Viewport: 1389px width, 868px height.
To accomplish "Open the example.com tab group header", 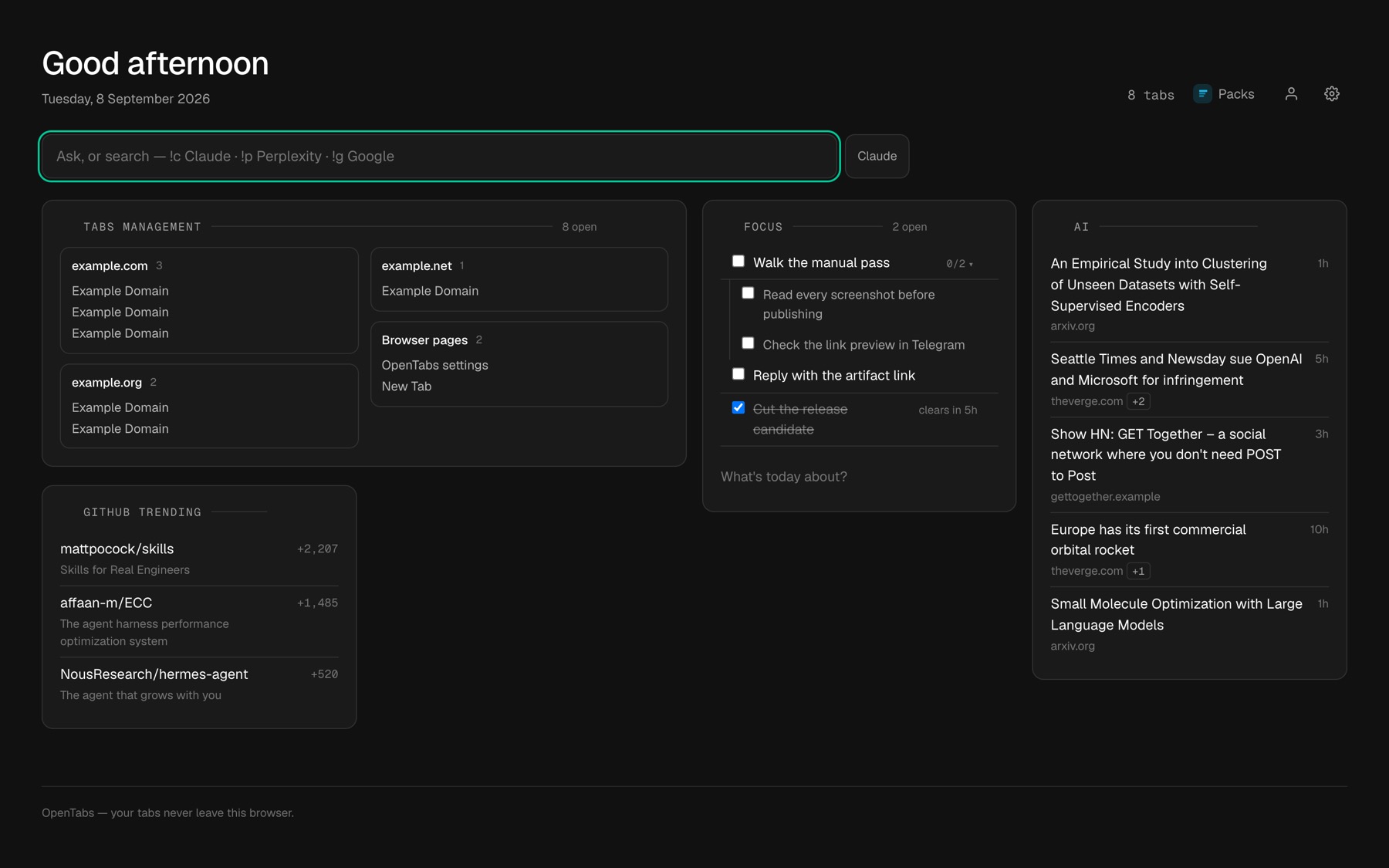I will 110,265.
